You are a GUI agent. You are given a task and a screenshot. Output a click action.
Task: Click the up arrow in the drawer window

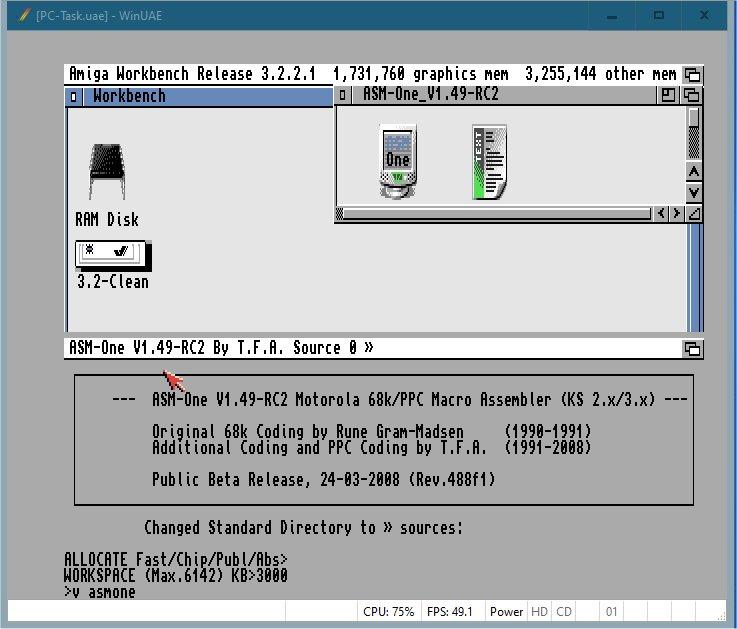694,172
